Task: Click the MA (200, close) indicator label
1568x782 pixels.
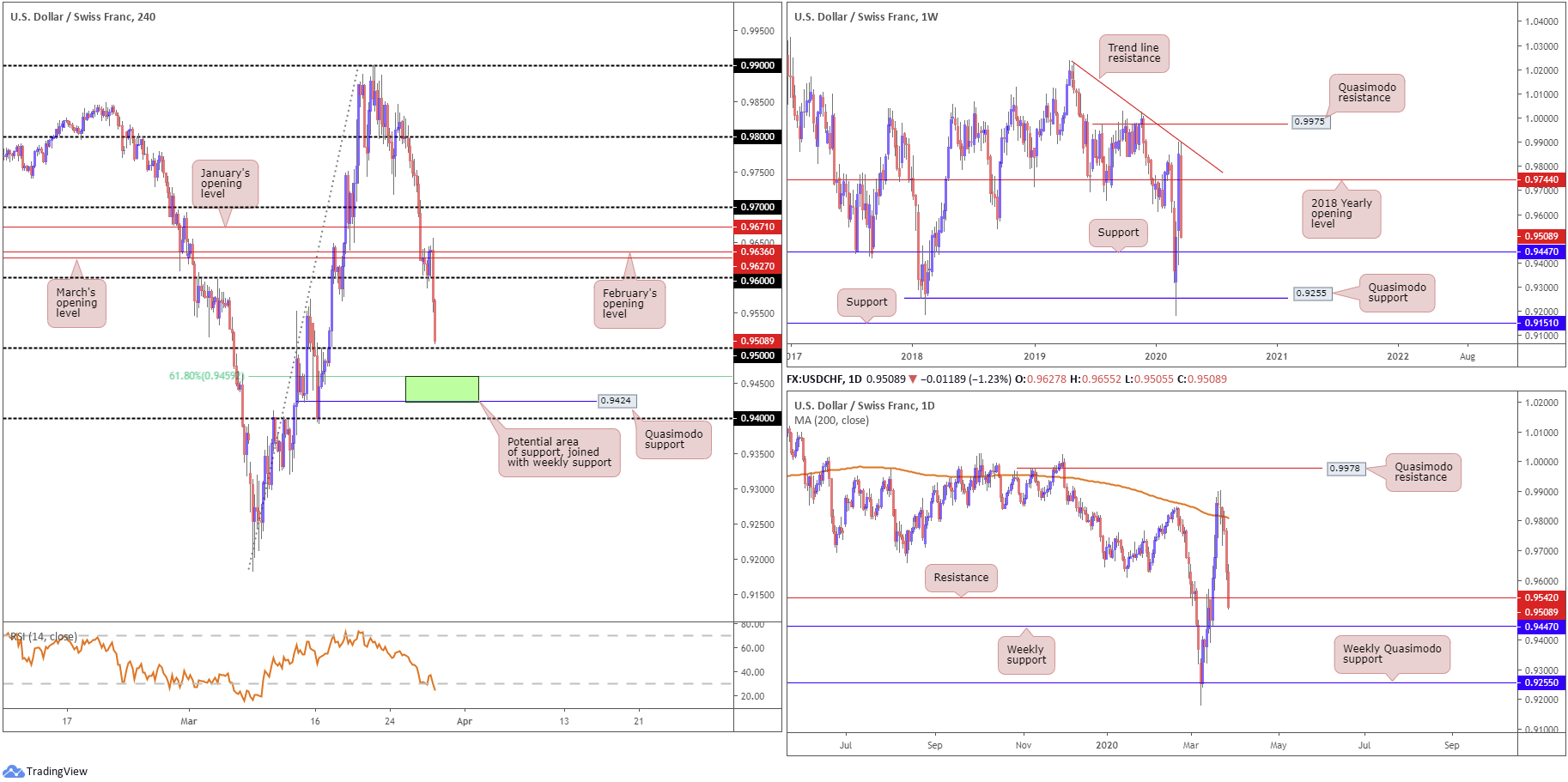Action: tap(831, 421)
